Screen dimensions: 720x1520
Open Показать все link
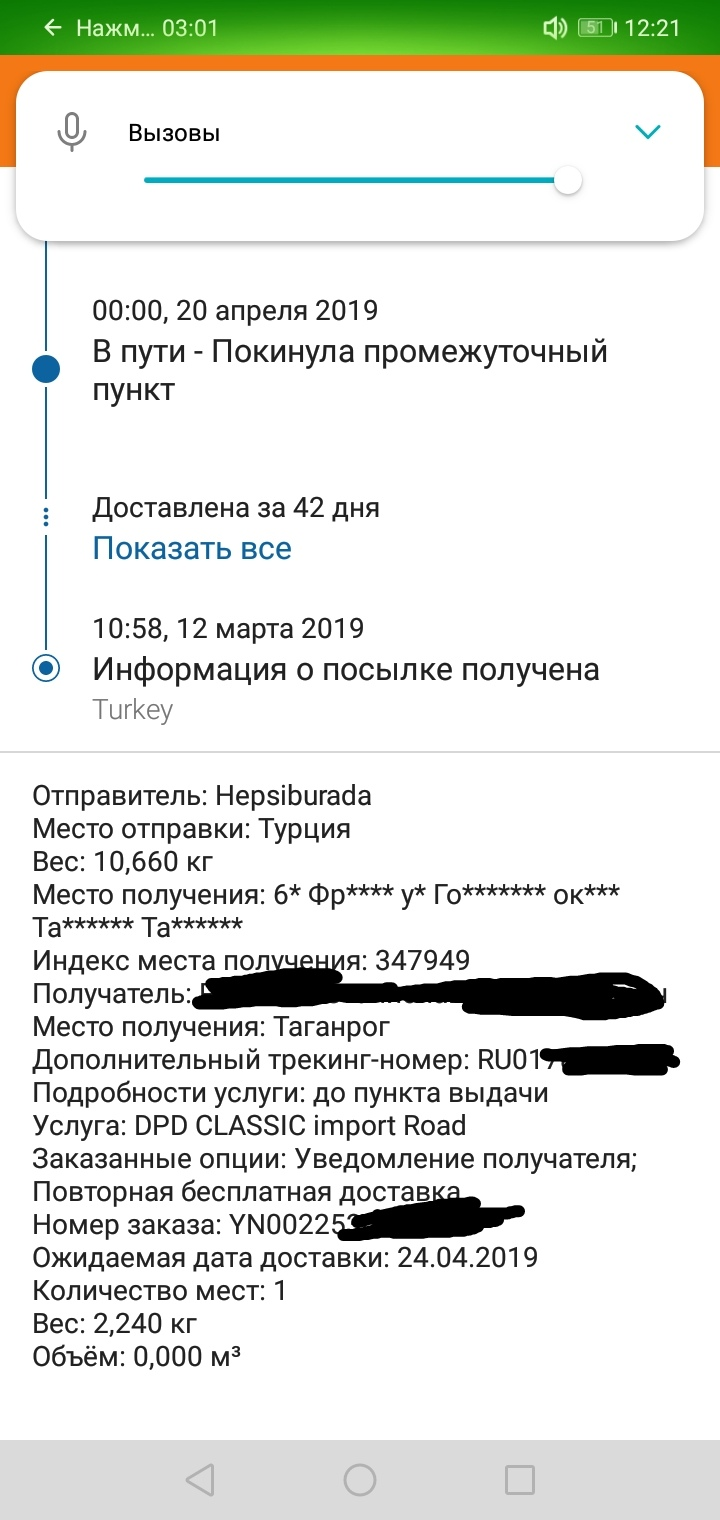192,548
